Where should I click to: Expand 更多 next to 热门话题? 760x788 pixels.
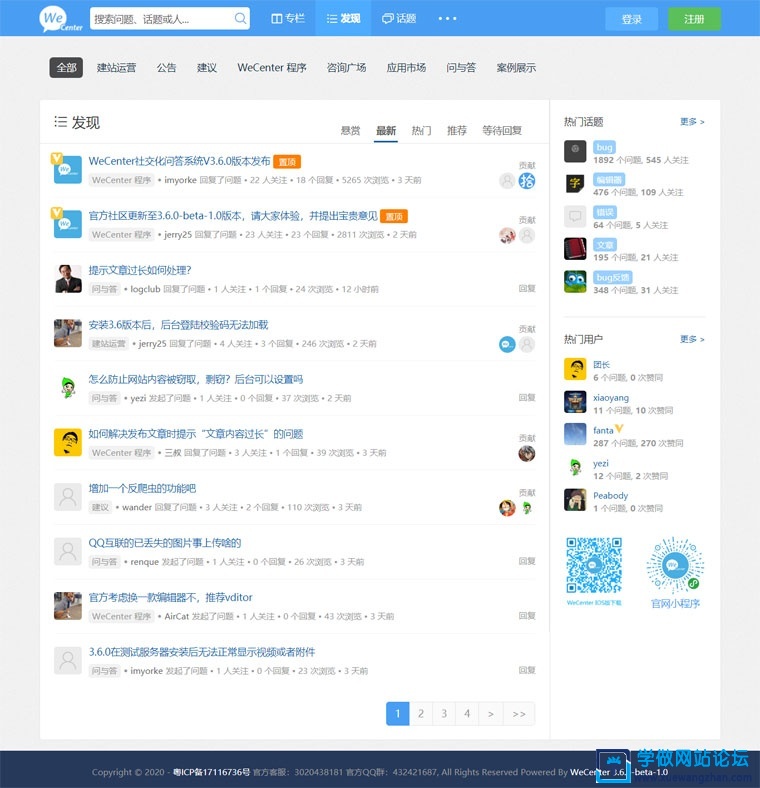[692, 122]
